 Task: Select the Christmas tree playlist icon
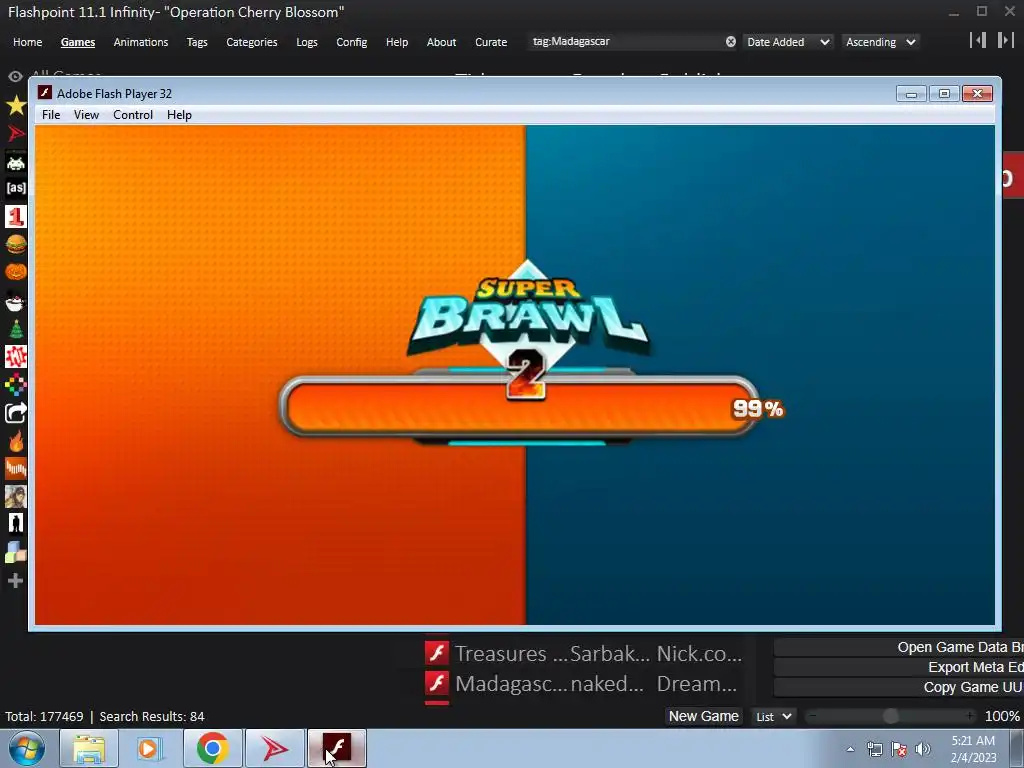coord(16,328)
